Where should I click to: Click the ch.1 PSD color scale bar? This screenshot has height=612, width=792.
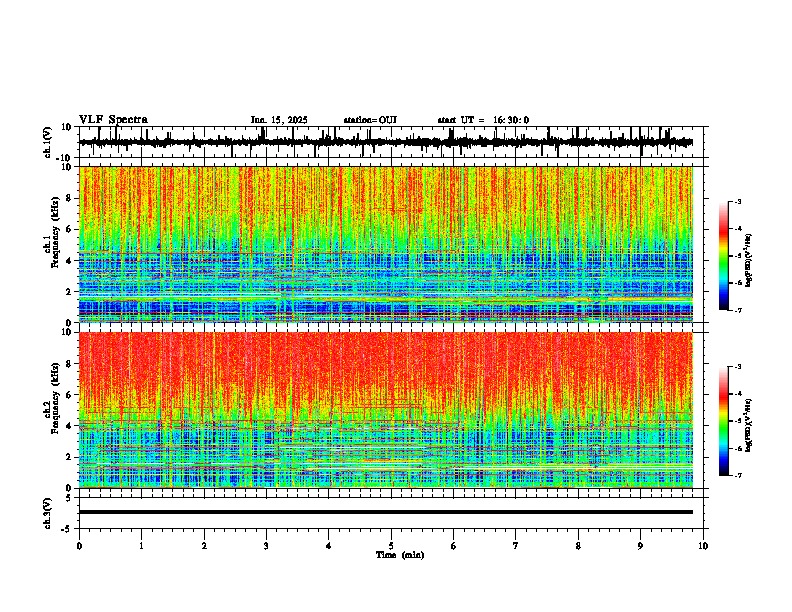click(723, 256)
